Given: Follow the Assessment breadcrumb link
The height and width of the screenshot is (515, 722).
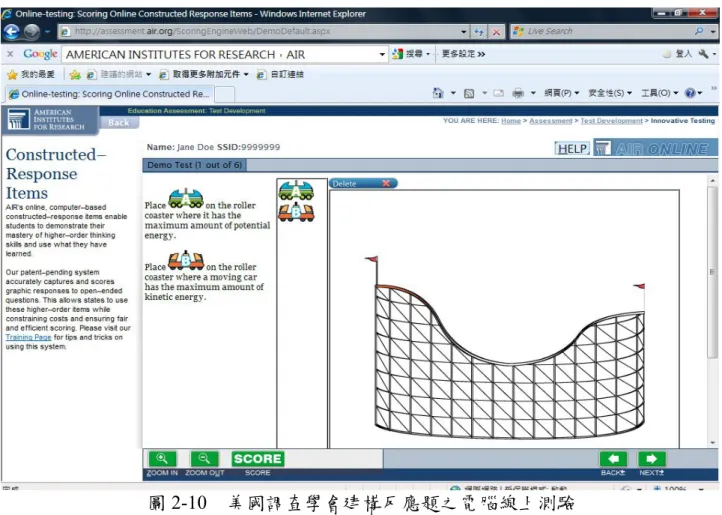Looking at the screenshot, I should (x=551, y=121).
